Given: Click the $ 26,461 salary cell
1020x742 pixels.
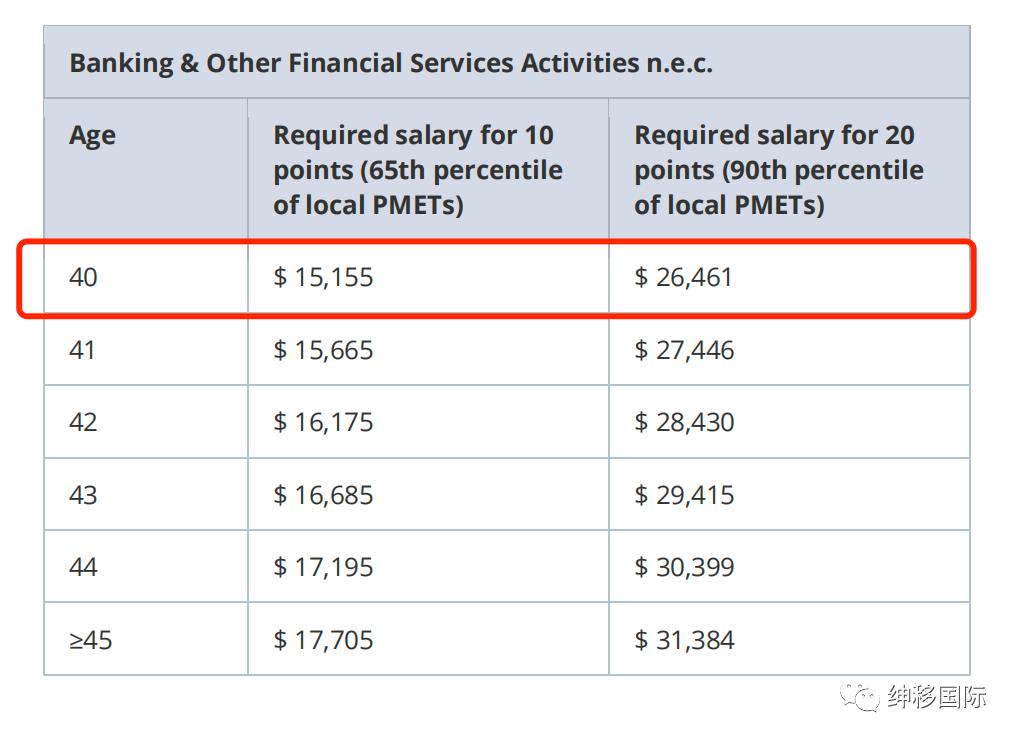Looking at the screenshot, I should [x=684, y=277].
